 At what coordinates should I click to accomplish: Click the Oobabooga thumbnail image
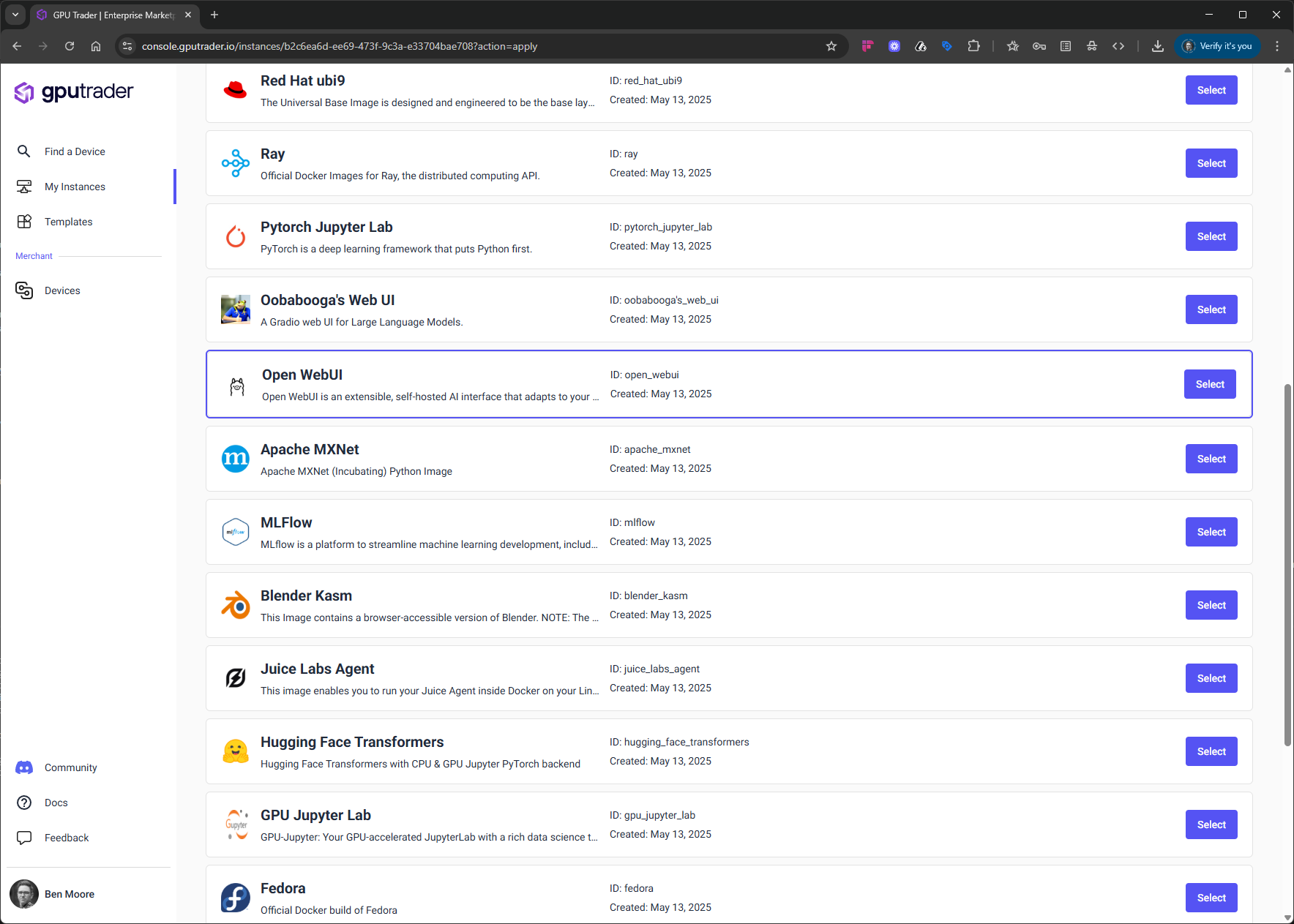pos(236,309)
